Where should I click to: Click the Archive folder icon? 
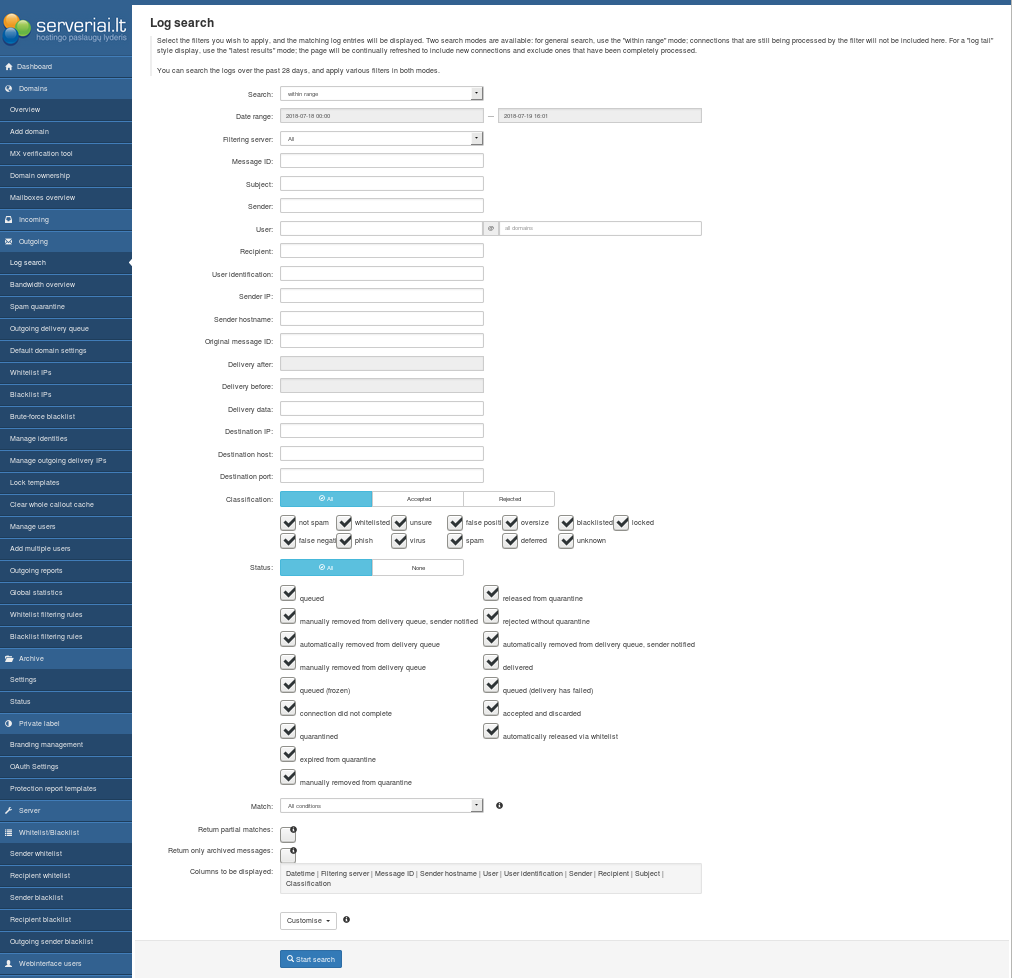coord(9,659)
